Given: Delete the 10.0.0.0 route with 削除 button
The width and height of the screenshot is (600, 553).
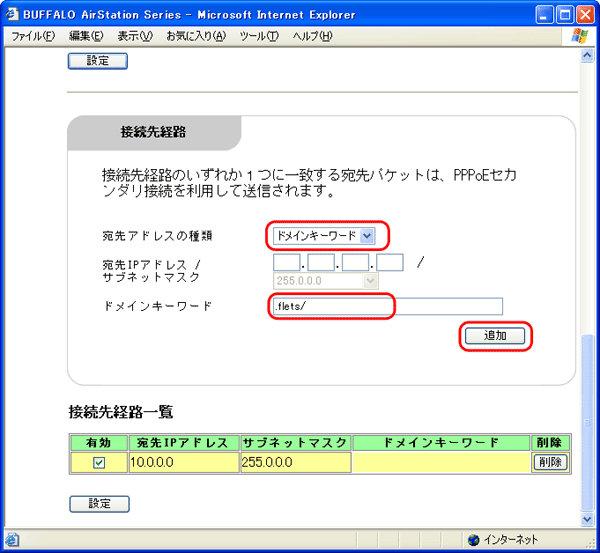Looking at the screenshot, I should click(550, 462).
